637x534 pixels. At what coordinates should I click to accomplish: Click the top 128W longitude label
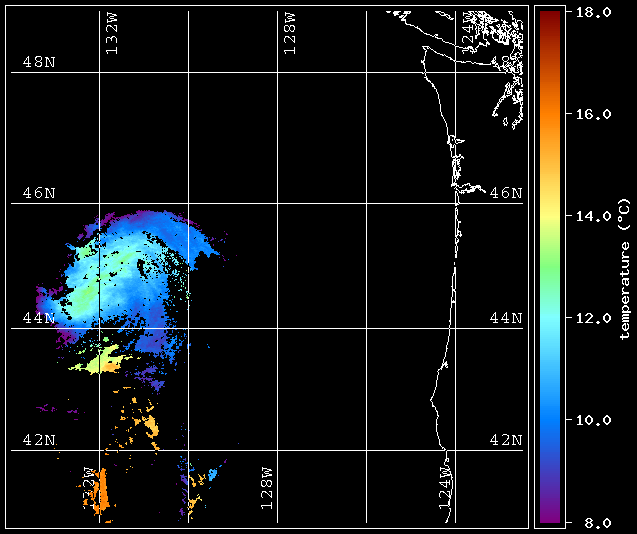click(x=289, y=34)
